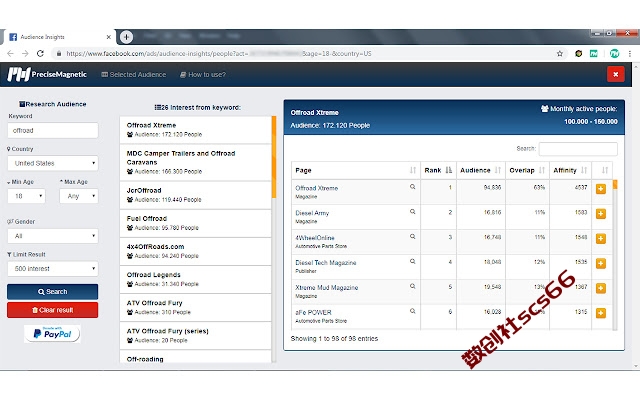Sort table by Page column
640x400 pixels.
point(356,170)
